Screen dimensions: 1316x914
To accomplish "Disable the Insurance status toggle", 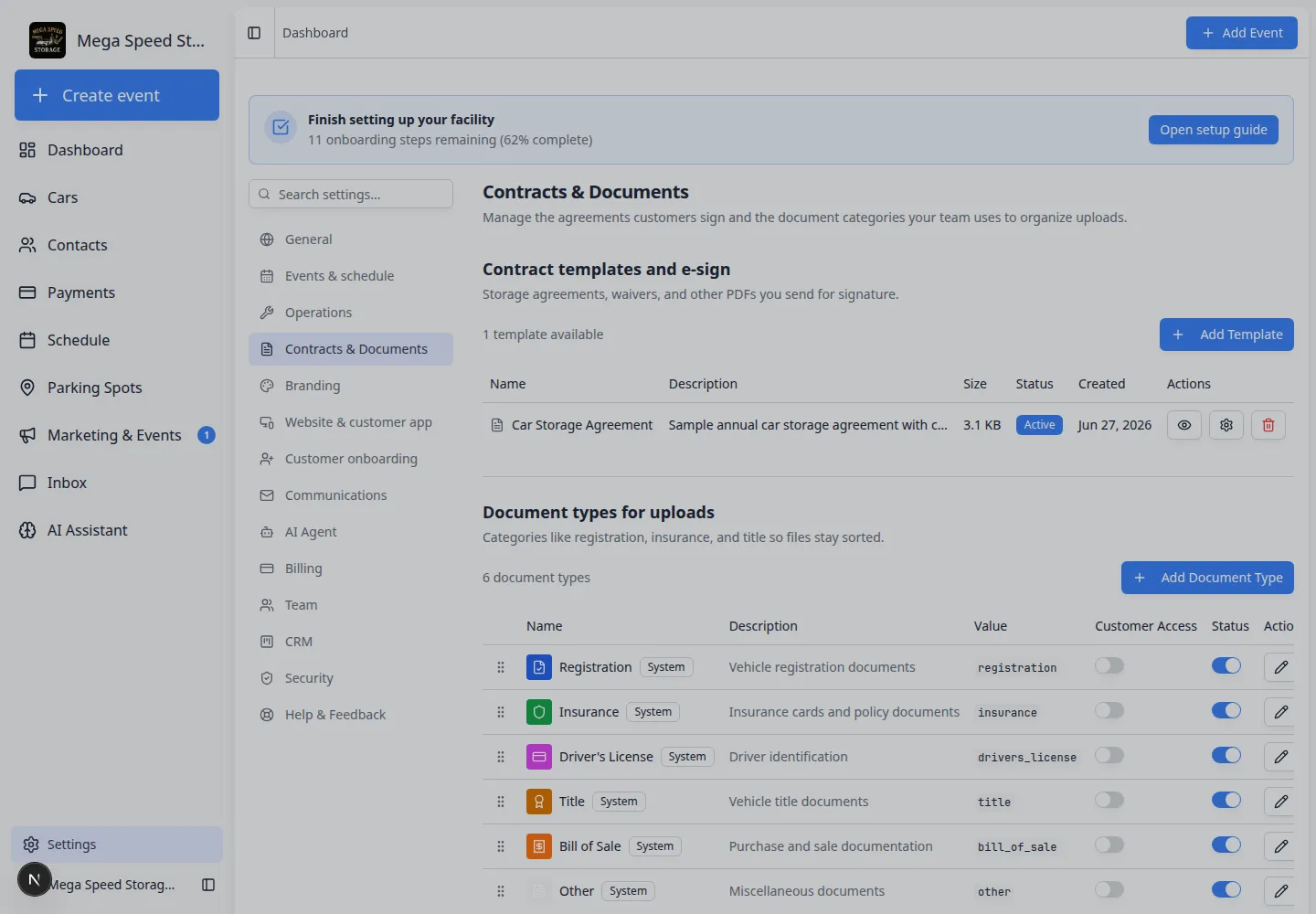I will coord(1226,710).
